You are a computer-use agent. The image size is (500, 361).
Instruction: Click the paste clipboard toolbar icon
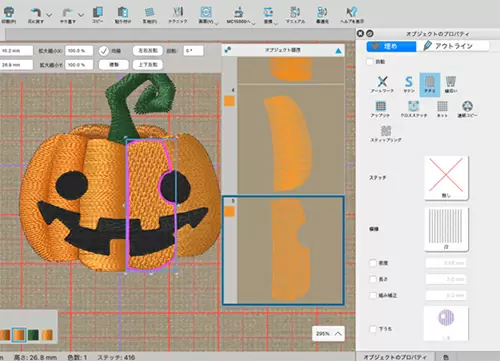123,15
